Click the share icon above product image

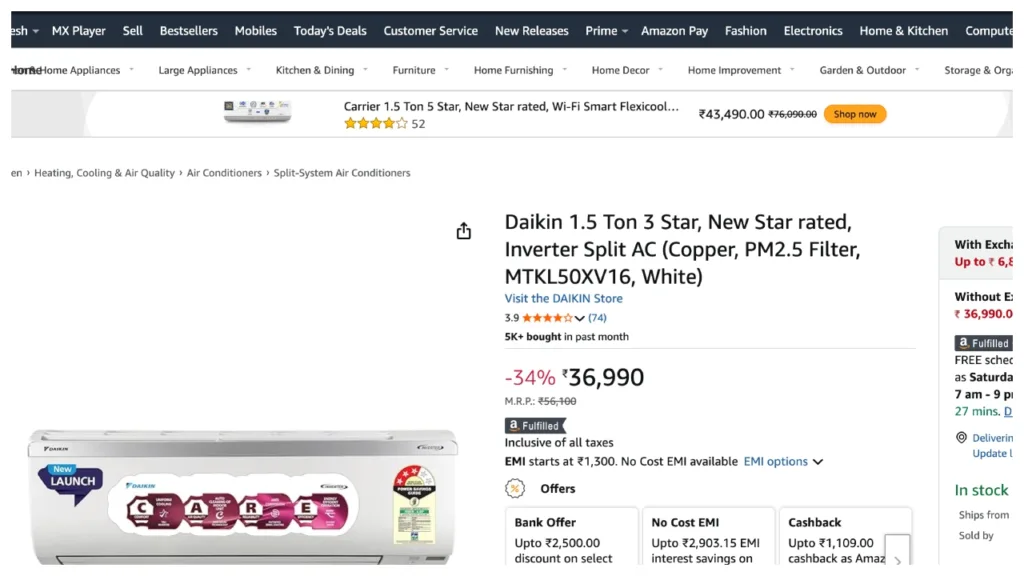(463, 231)
